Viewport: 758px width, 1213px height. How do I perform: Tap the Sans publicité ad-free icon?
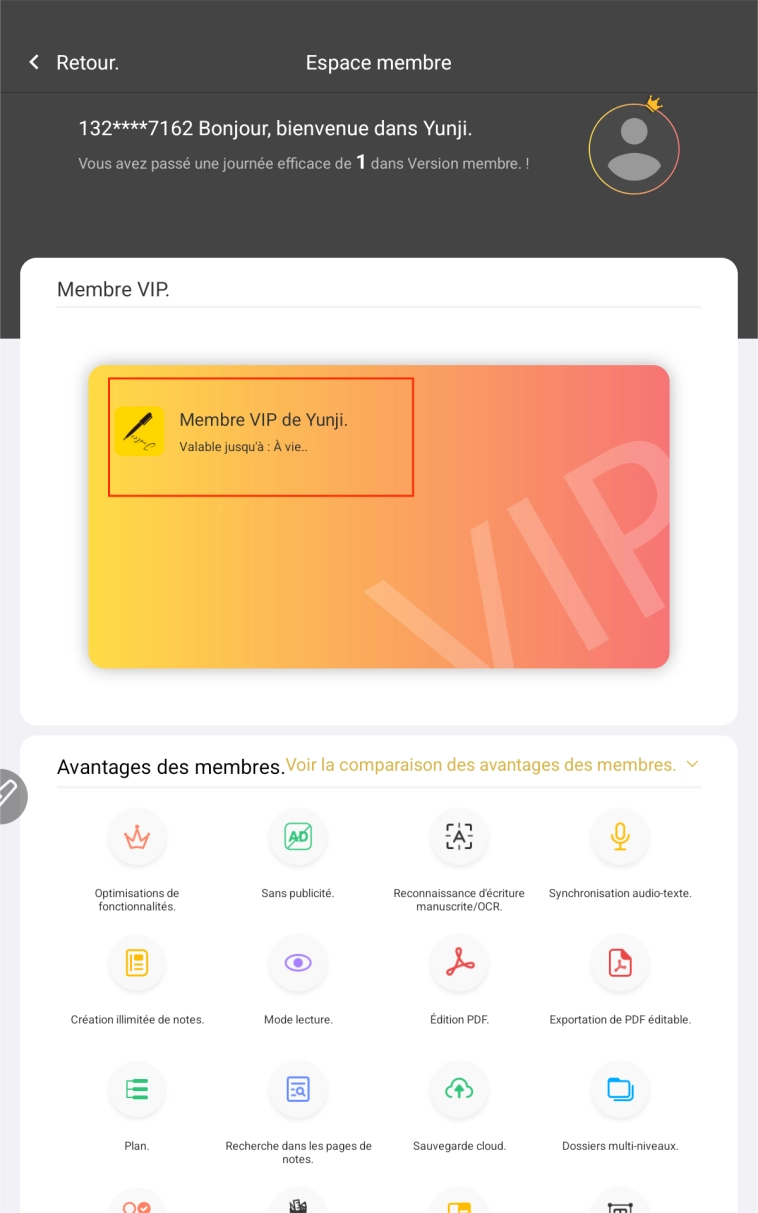click(298, 837)
